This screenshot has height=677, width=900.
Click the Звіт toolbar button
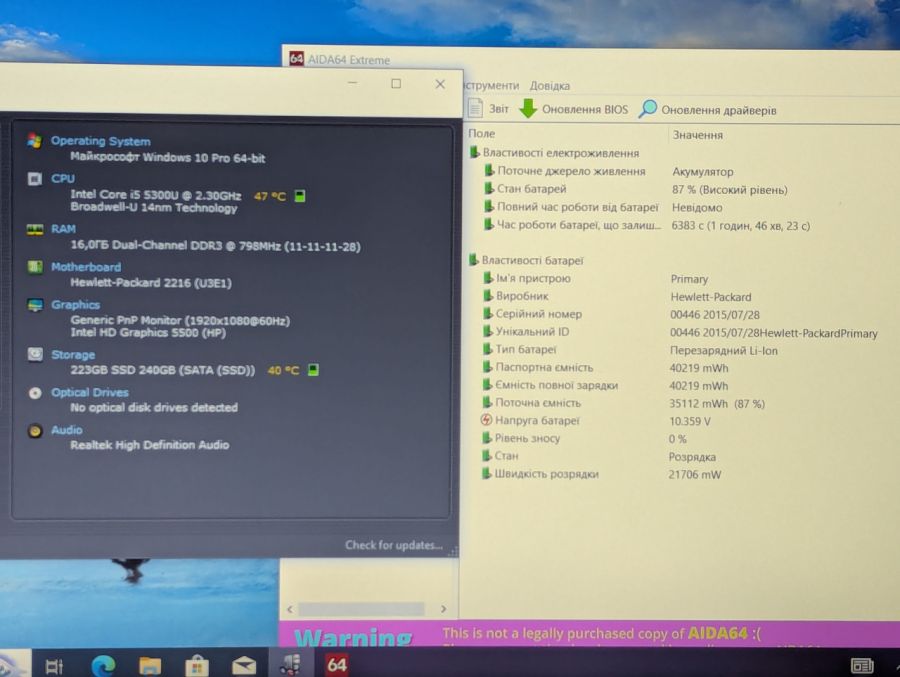pyautogui.click(x=488, y=108)
